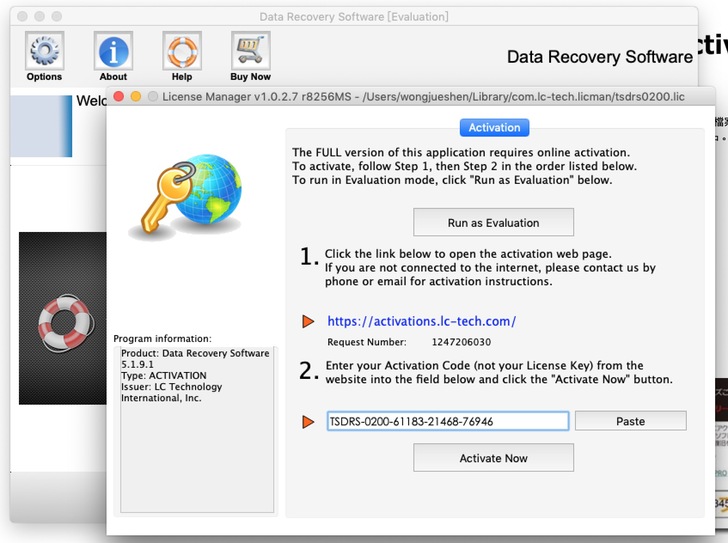Close the License Manager window
Viewport: 728px width, 543px height.
119,97
